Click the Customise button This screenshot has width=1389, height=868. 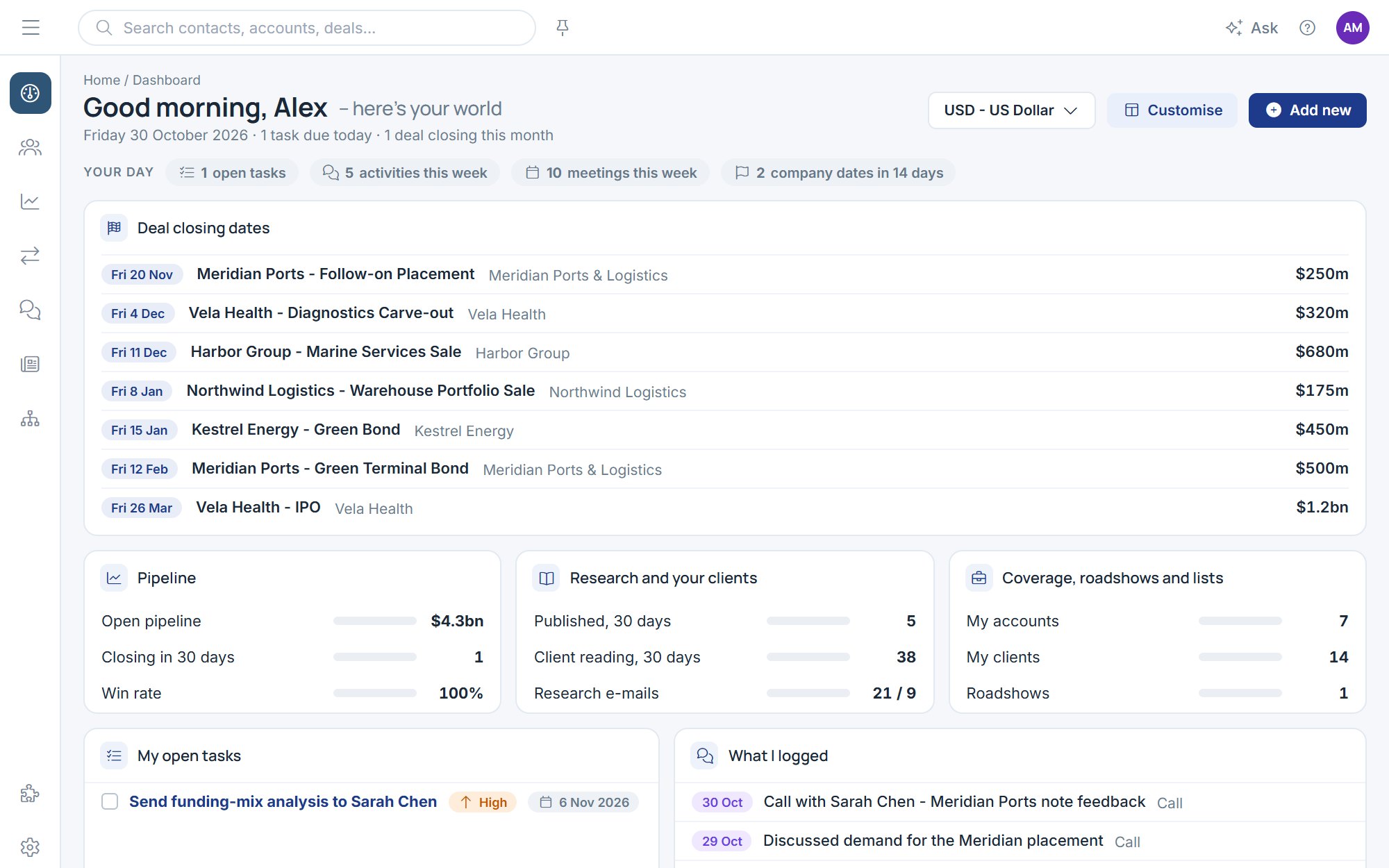coord(1172,110)
